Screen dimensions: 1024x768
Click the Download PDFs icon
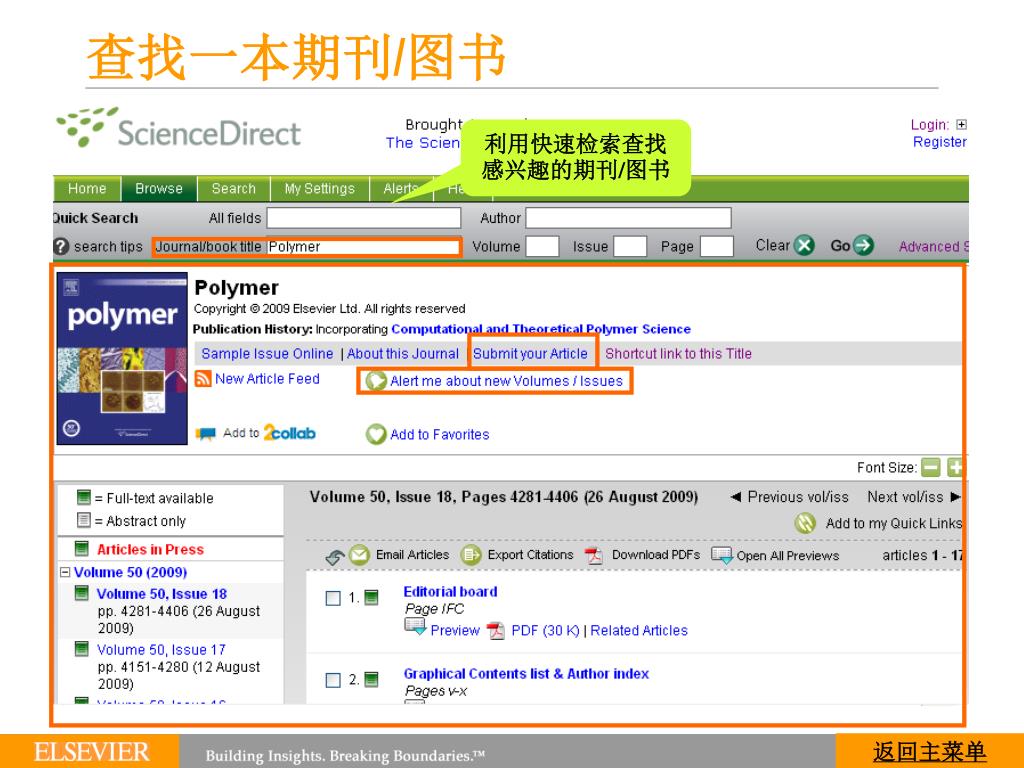(x=594, y=556)
